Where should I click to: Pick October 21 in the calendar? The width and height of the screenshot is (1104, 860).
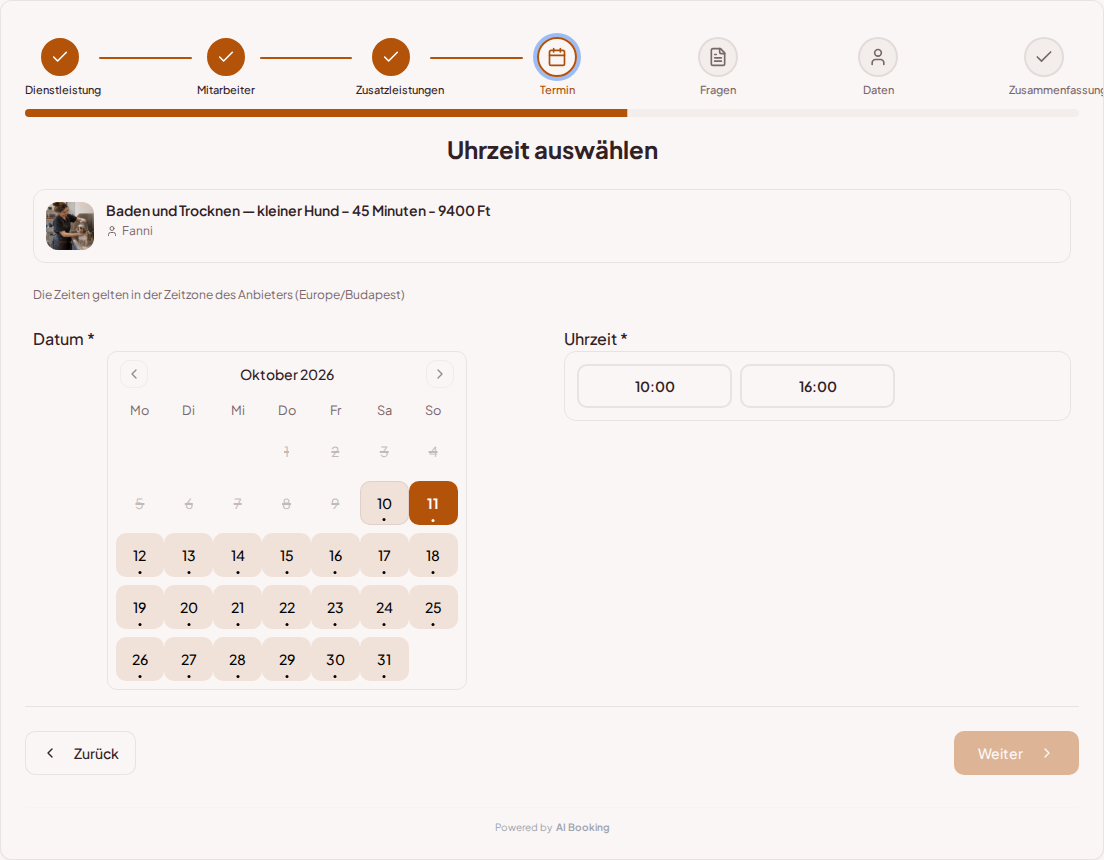(238, 607)
